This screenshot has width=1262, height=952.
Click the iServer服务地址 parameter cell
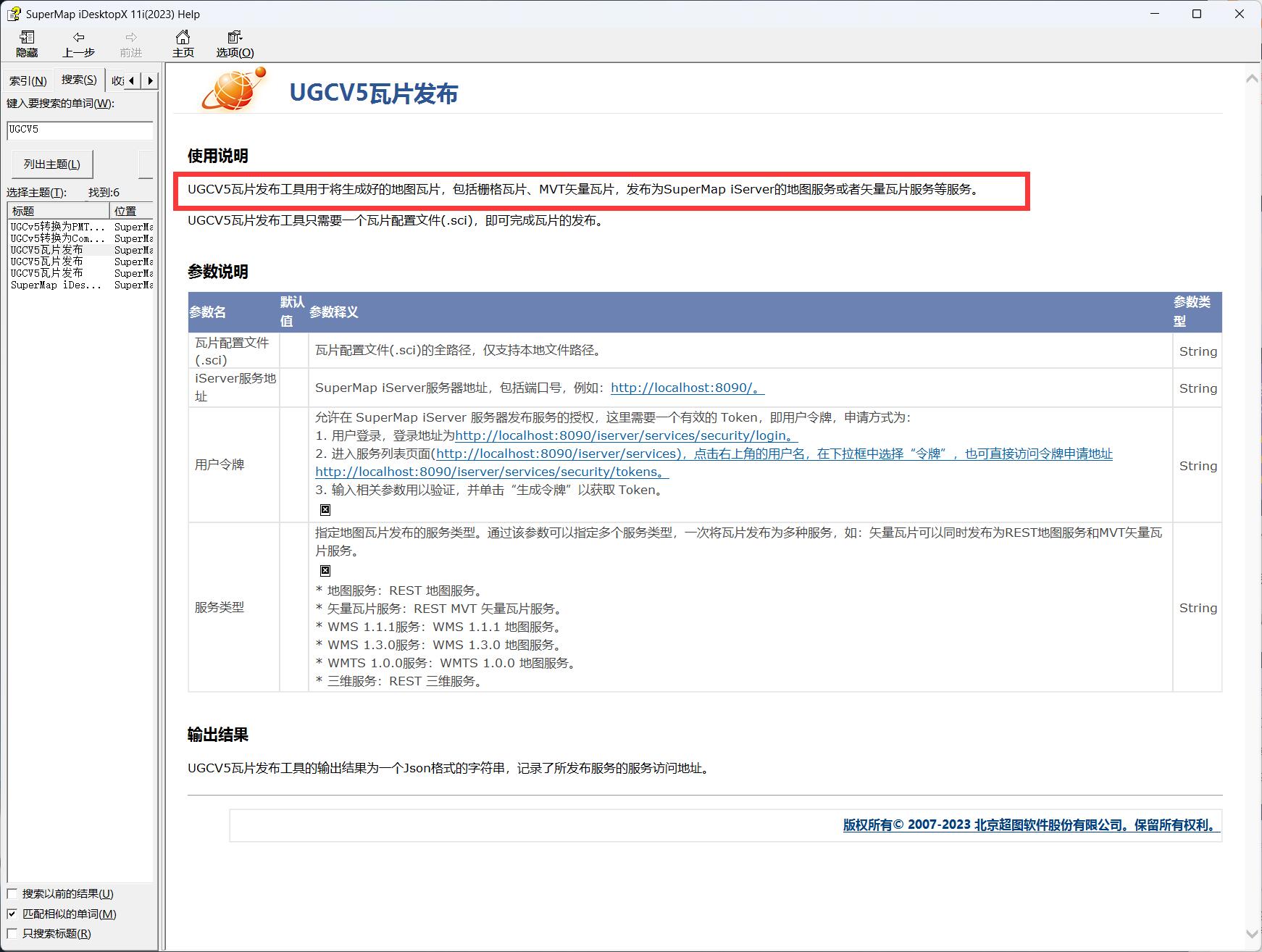pos(233,388)
